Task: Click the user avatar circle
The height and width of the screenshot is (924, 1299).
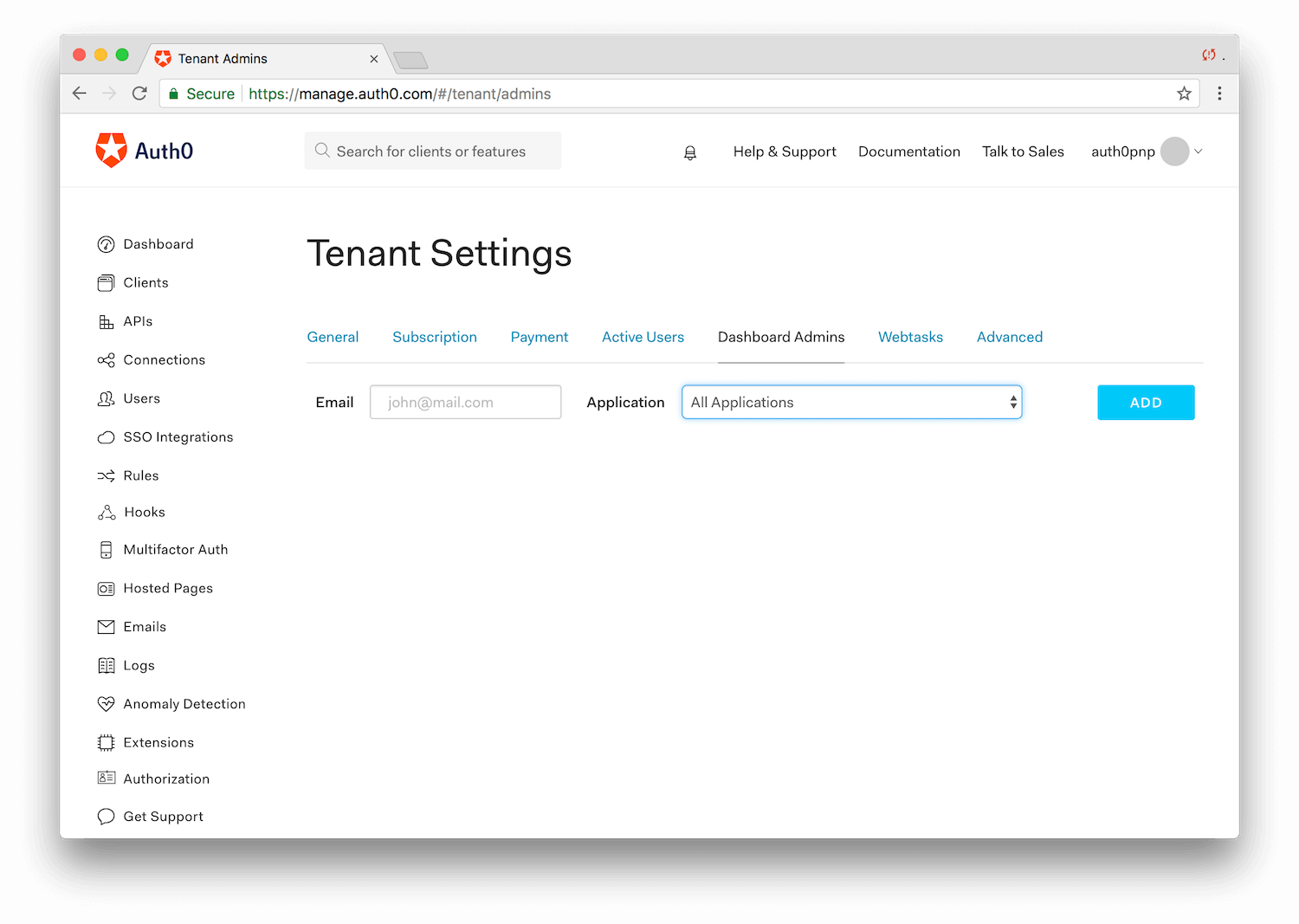Action: (x=1174, y=152)
